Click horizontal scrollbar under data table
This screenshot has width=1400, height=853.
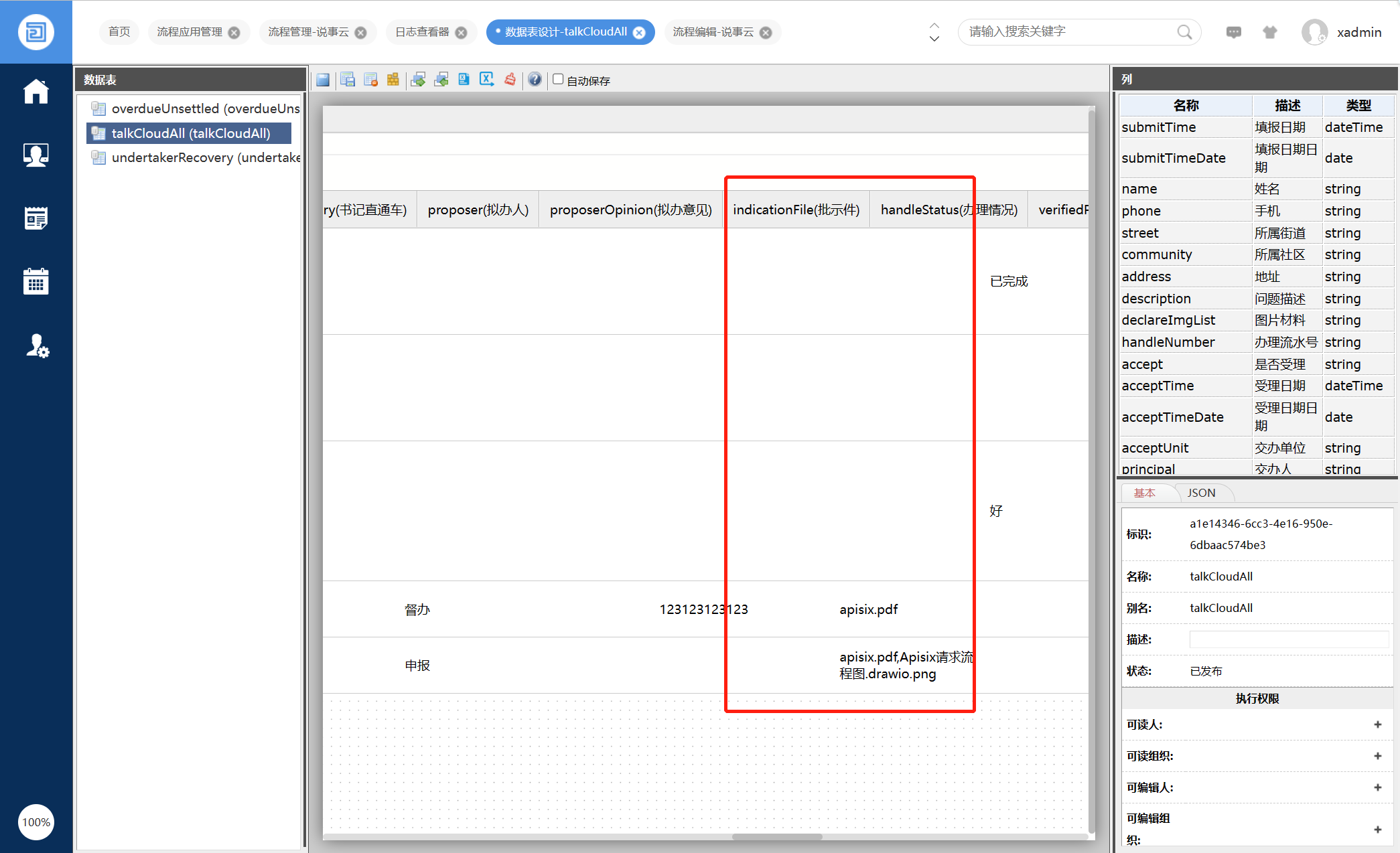[x=776, y=836]
